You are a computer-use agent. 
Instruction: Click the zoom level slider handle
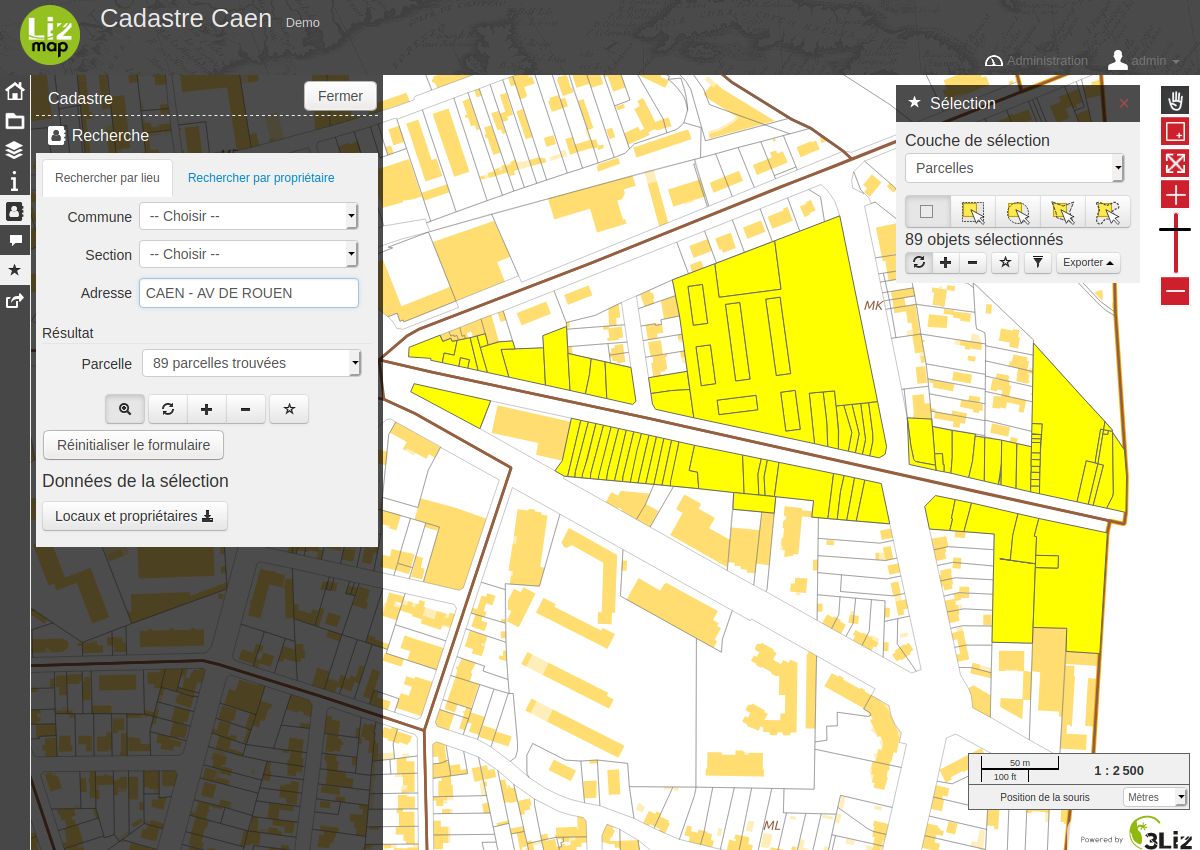(1175, 230)
